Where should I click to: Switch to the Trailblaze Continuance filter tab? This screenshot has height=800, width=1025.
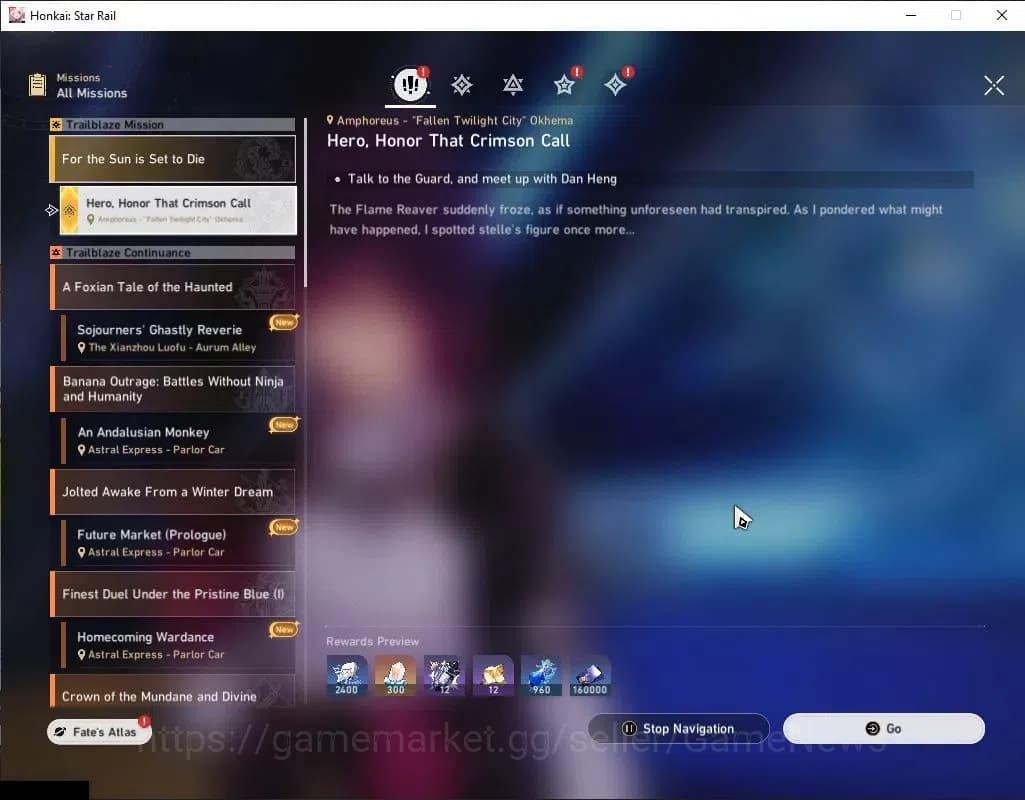[512, 85]
